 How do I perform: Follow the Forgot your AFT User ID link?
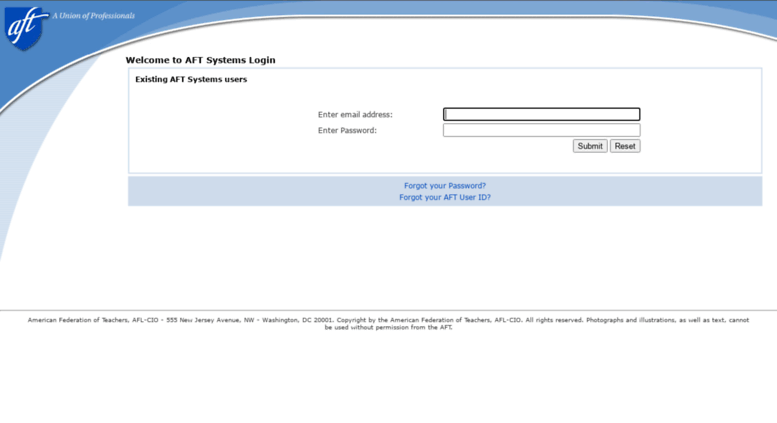445,197
